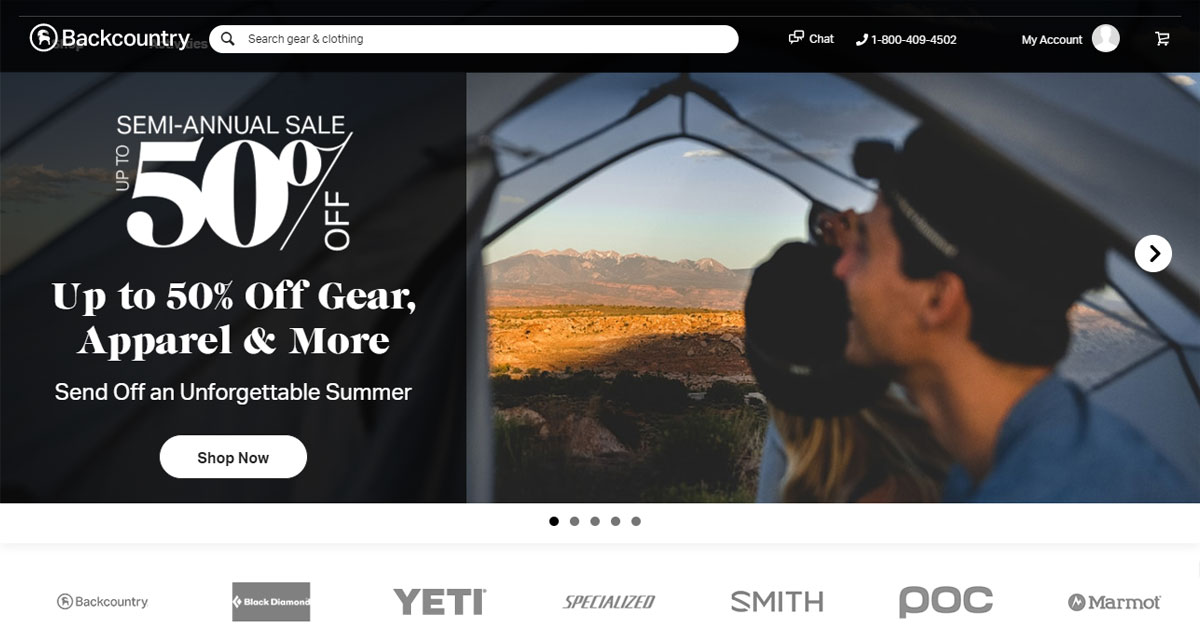
Task: Select the first carousel slide dot
Action: click(554, 521)
